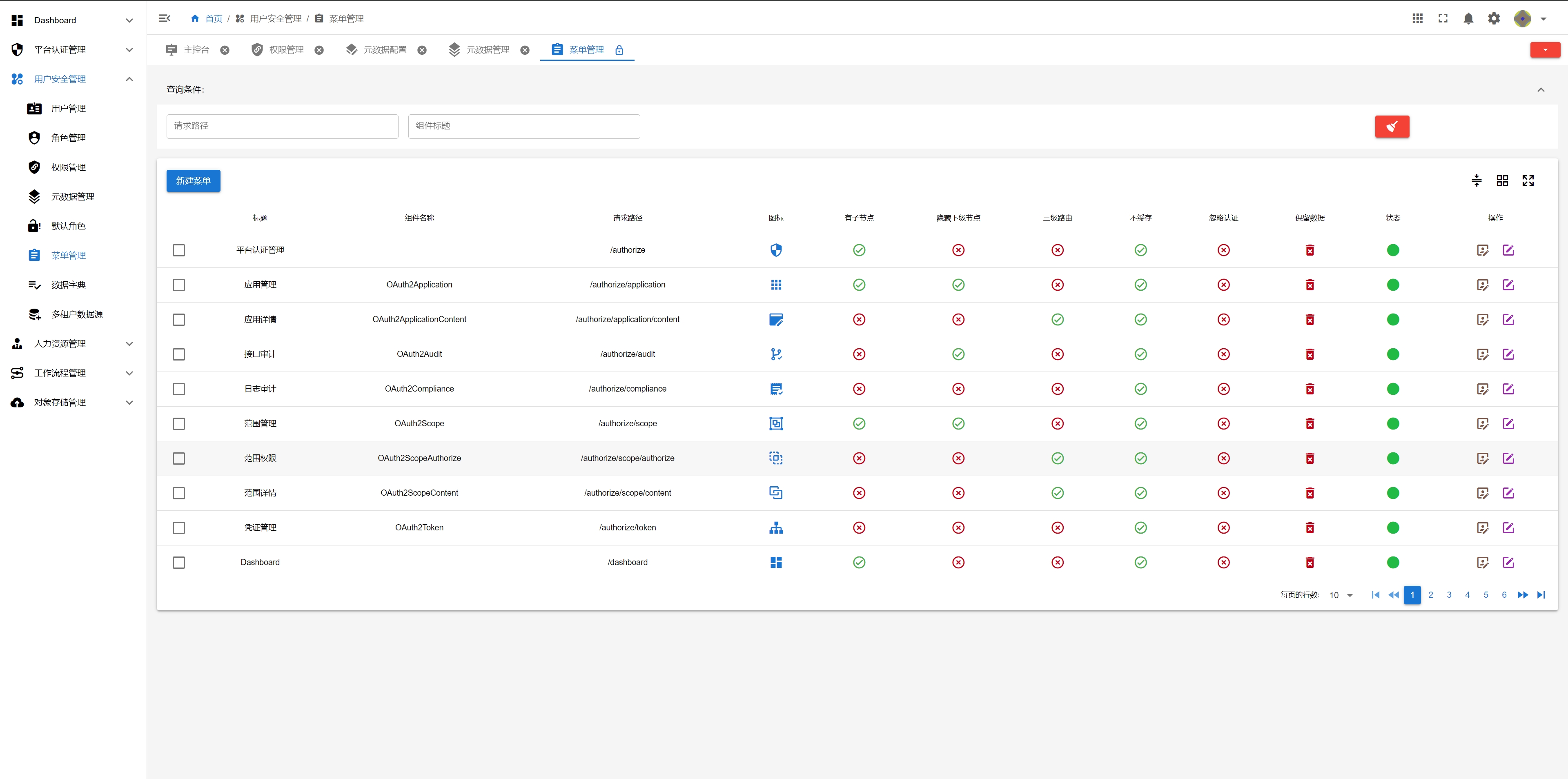This screenshot has height=779, width=1568.
Task: Click table density compress icon
Action: (1476, 181)
